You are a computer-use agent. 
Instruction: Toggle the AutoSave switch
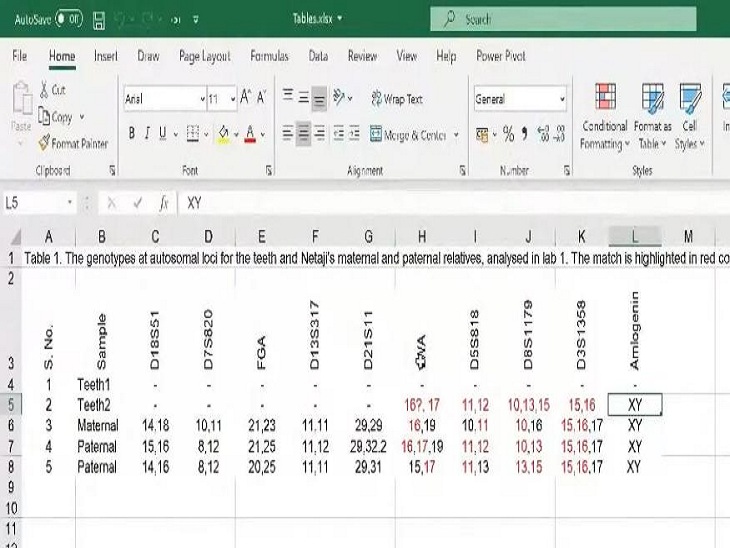coord(68,19)
